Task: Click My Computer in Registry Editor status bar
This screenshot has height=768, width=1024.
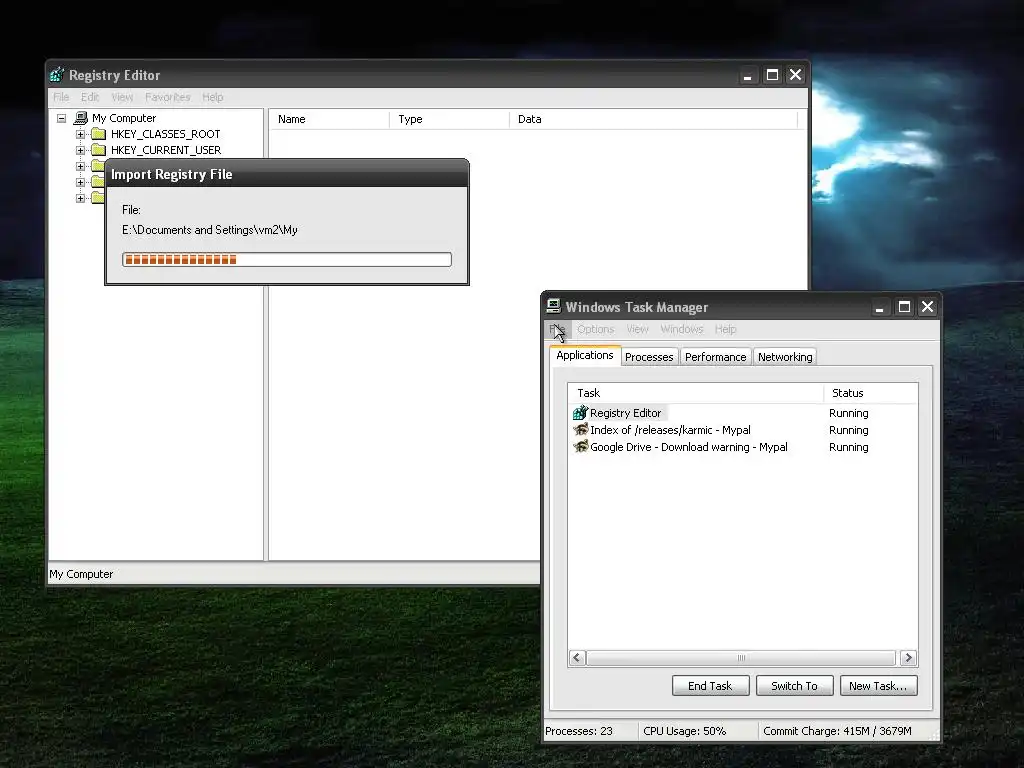Action: pos(81,574)
